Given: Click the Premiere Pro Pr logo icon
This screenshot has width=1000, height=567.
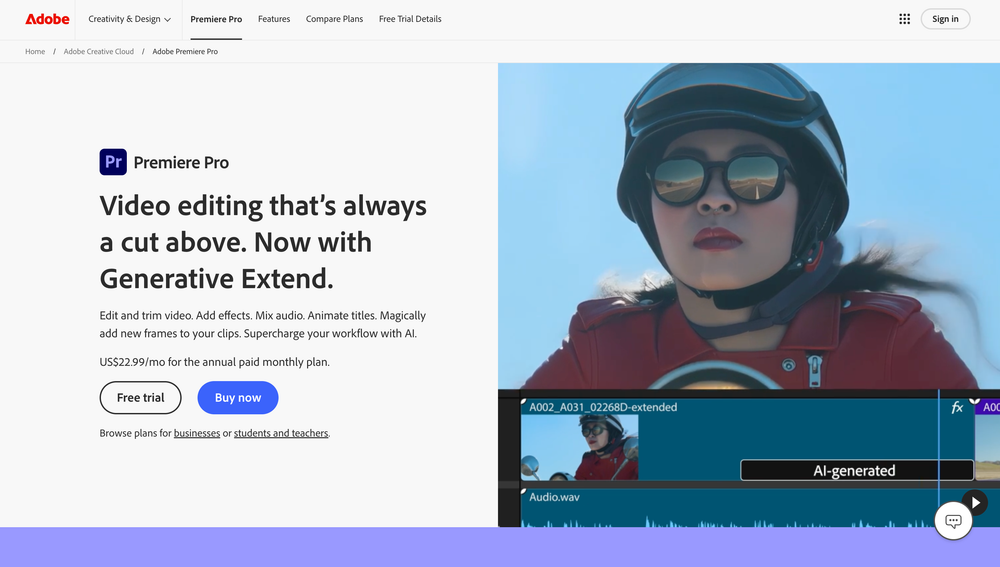Looking at the screenshot, I should [113, 162].
